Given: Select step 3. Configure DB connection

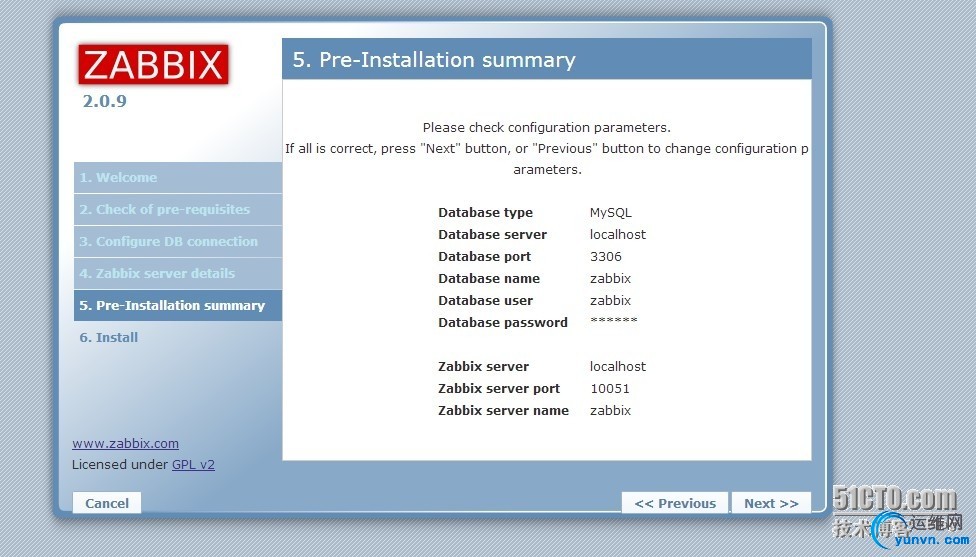Looking at the screenshot, I should click(177, 241).
